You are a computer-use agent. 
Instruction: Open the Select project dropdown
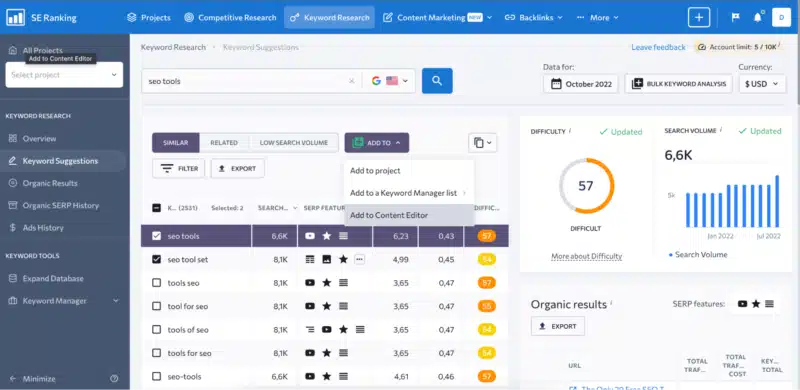point(64,75)
